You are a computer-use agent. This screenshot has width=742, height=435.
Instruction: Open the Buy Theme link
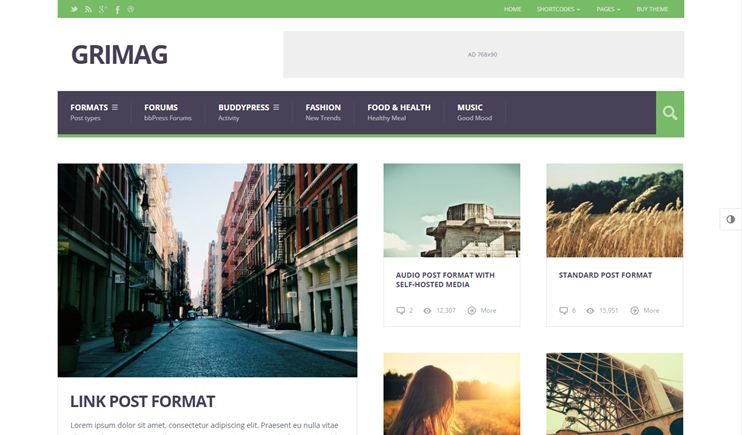(652, 9)
